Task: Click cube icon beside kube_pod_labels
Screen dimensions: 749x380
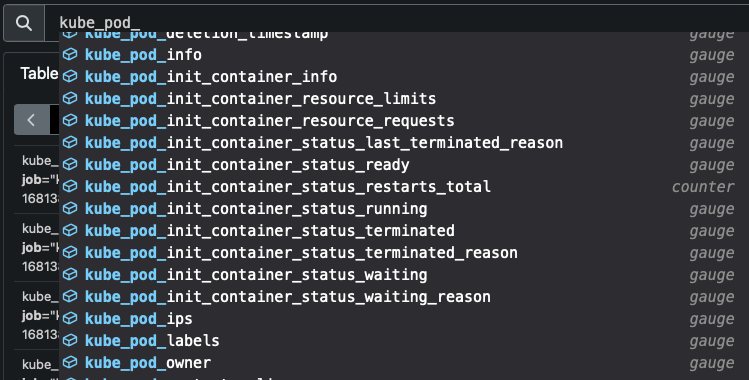Action: coord(70,340)
